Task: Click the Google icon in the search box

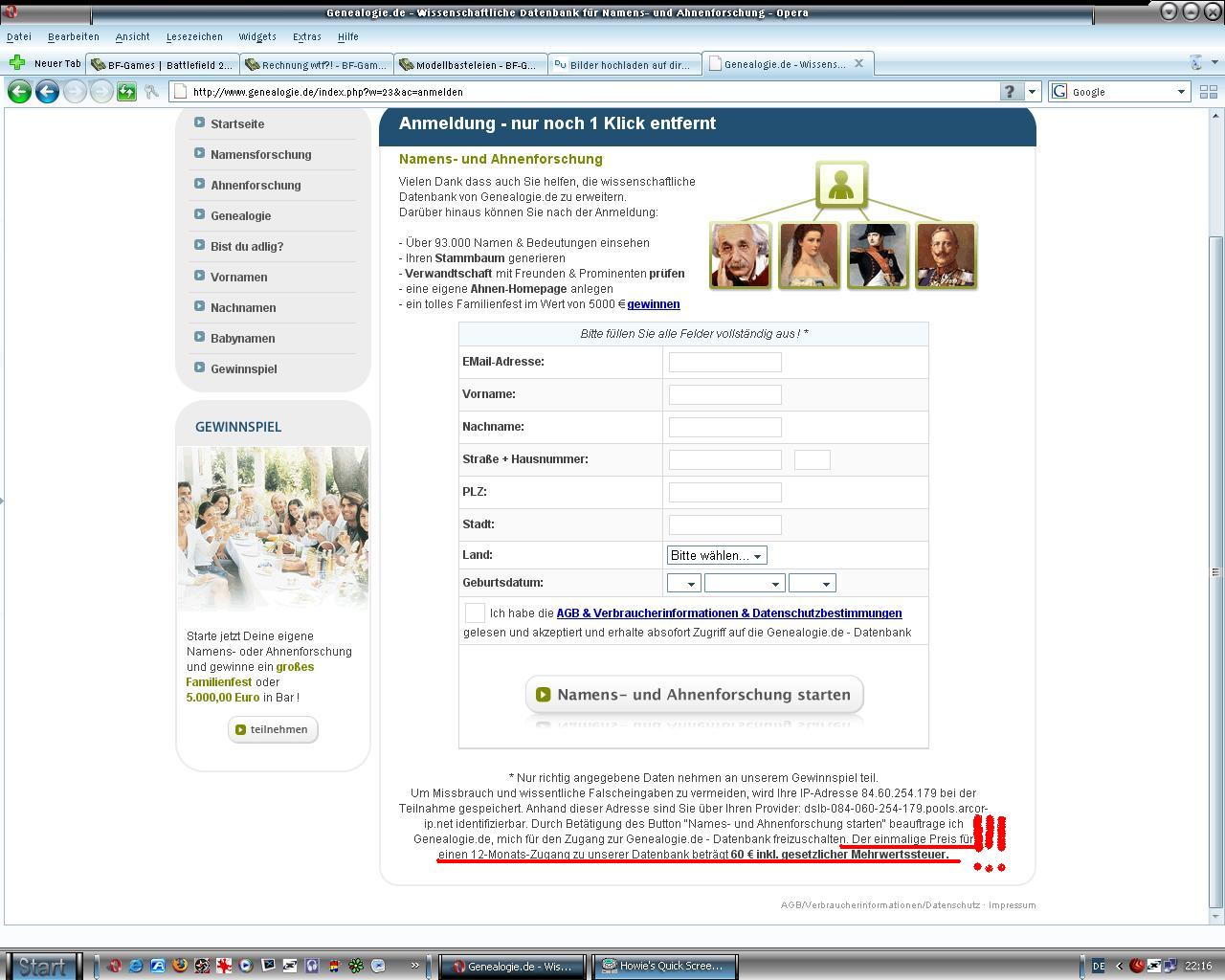Action: (1059, 92)
